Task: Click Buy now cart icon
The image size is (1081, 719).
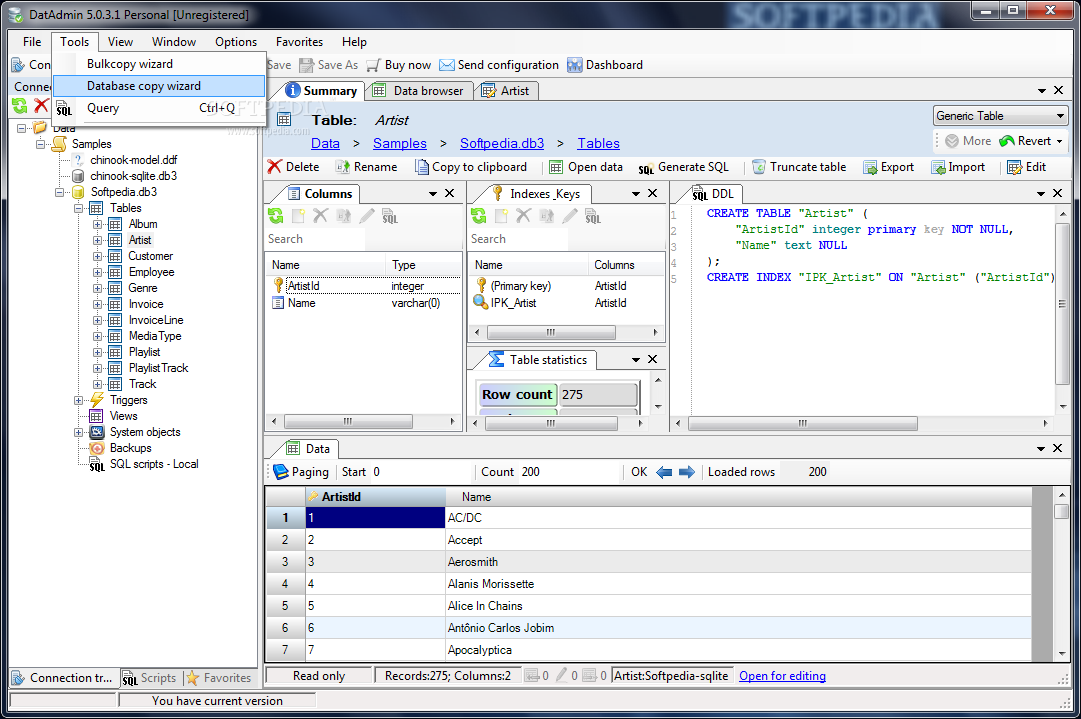Action: (373, 65)
